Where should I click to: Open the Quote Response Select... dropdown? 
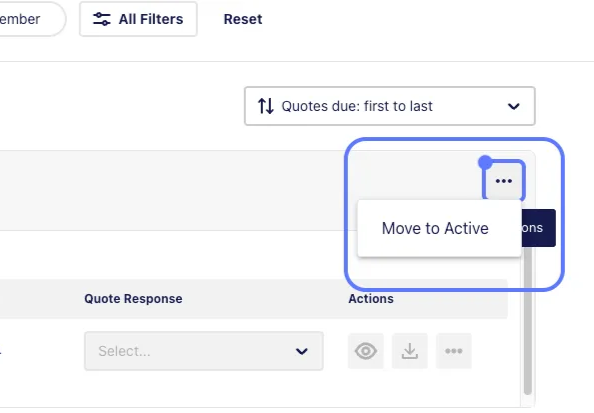pyautogui.click(x=204, y=351)
